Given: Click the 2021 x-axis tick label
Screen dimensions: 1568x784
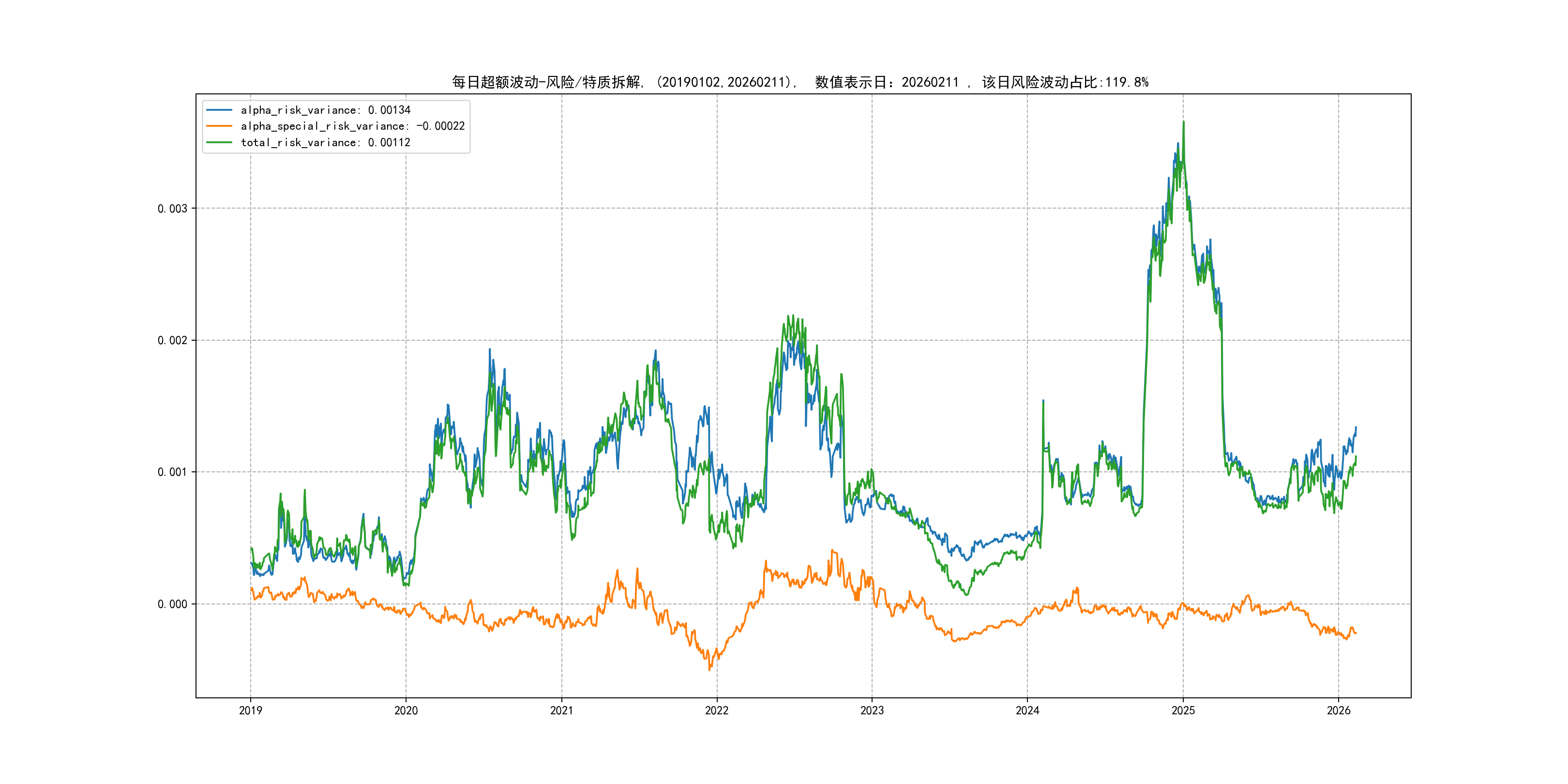Looking at the screenshot, I should pos(561,710).
